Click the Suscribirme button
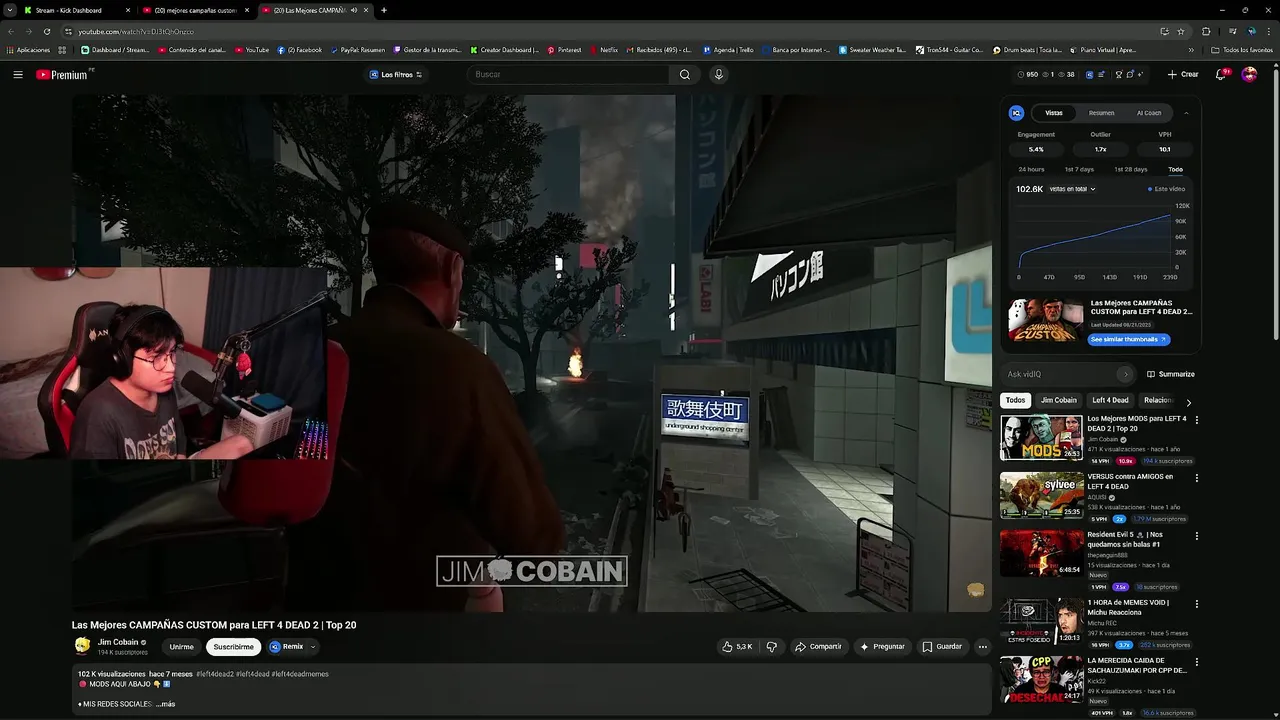 pos(233,647)
